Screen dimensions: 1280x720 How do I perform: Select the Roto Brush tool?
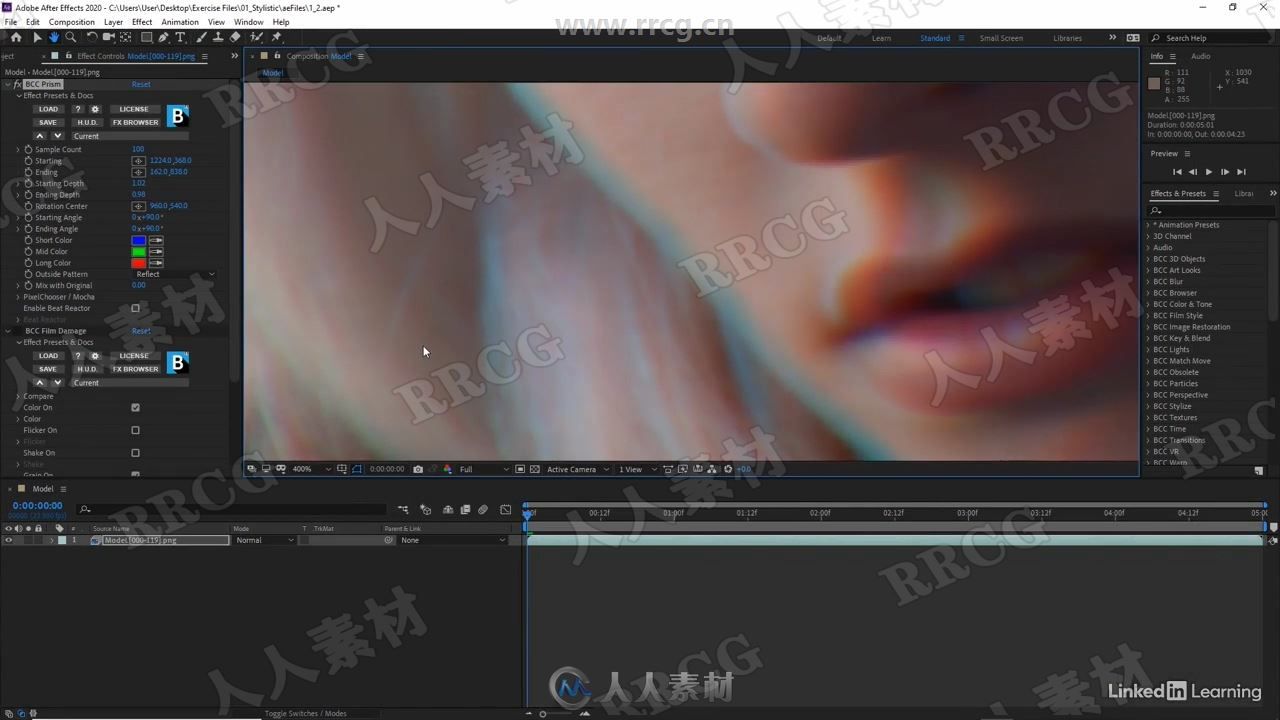256,37
